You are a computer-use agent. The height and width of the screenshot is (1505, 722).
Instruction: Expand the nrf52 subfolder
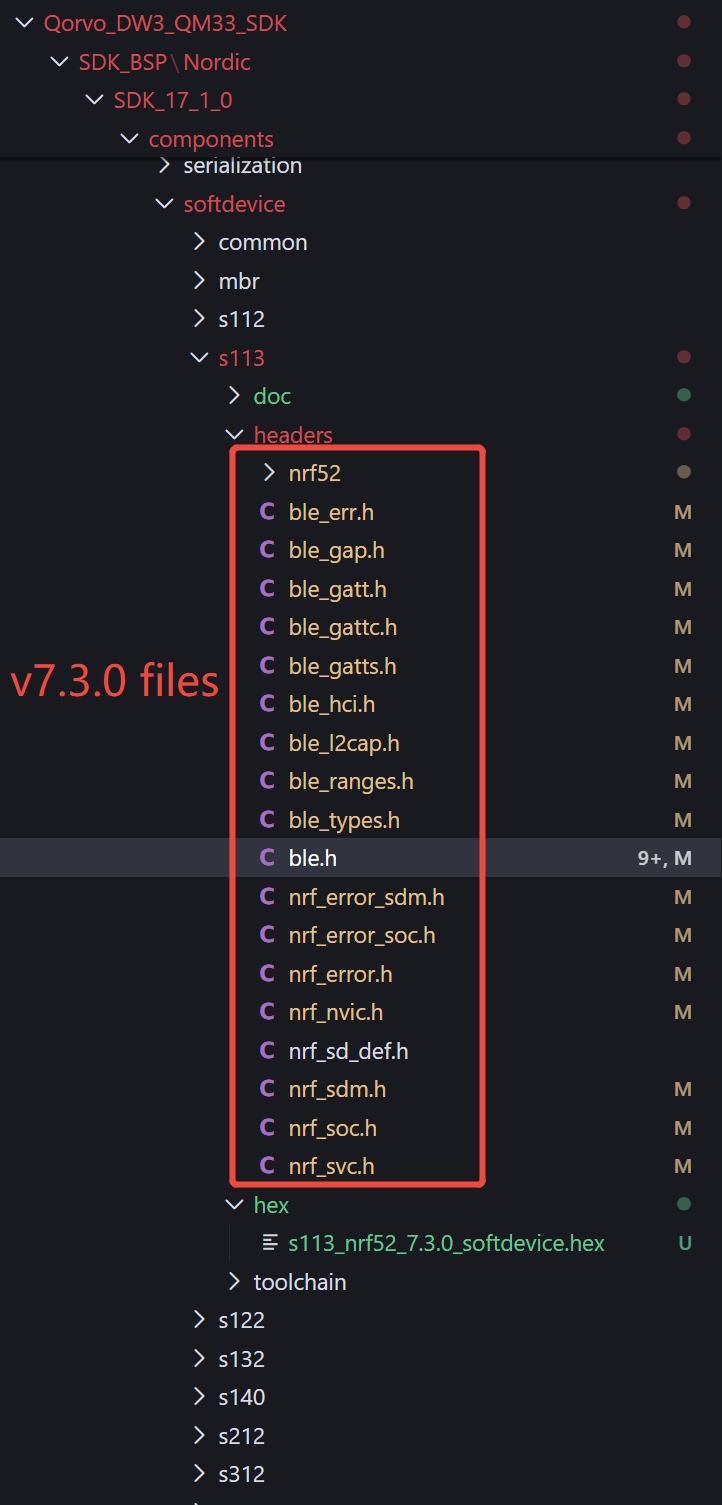click(269, 473)
